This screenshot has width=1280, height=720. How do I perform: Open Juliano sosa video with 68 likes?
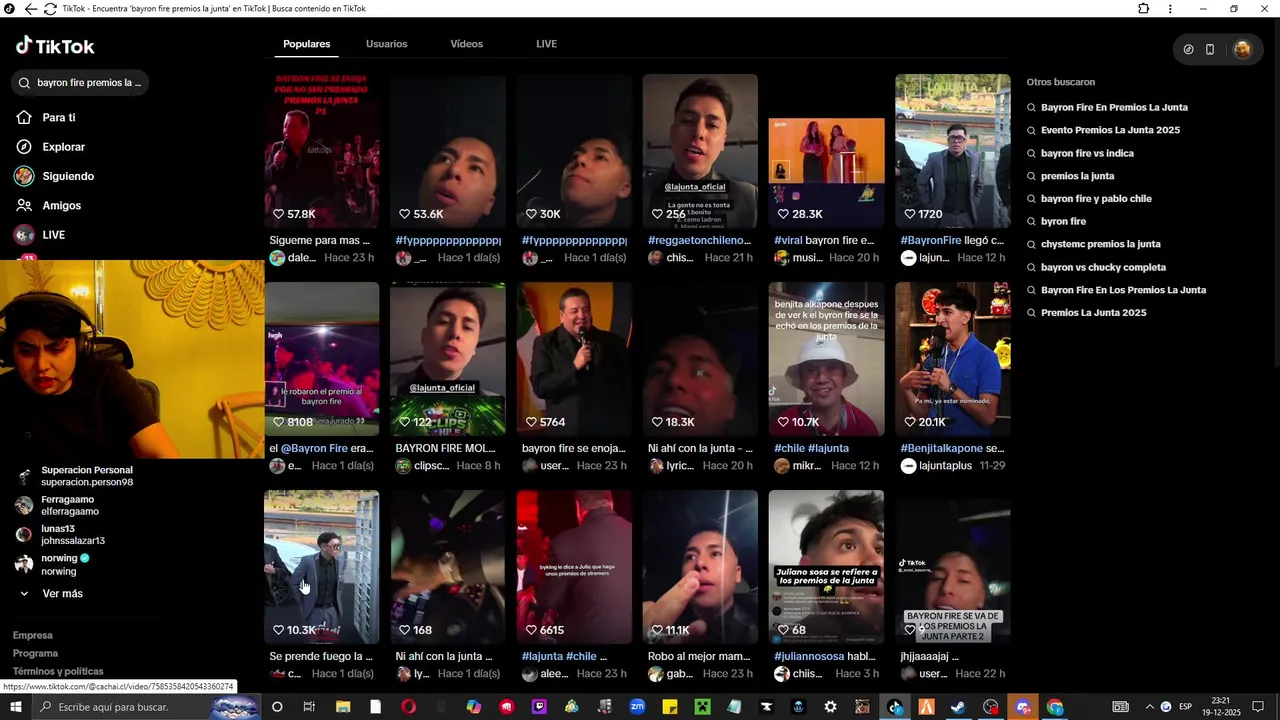point(826,567)
